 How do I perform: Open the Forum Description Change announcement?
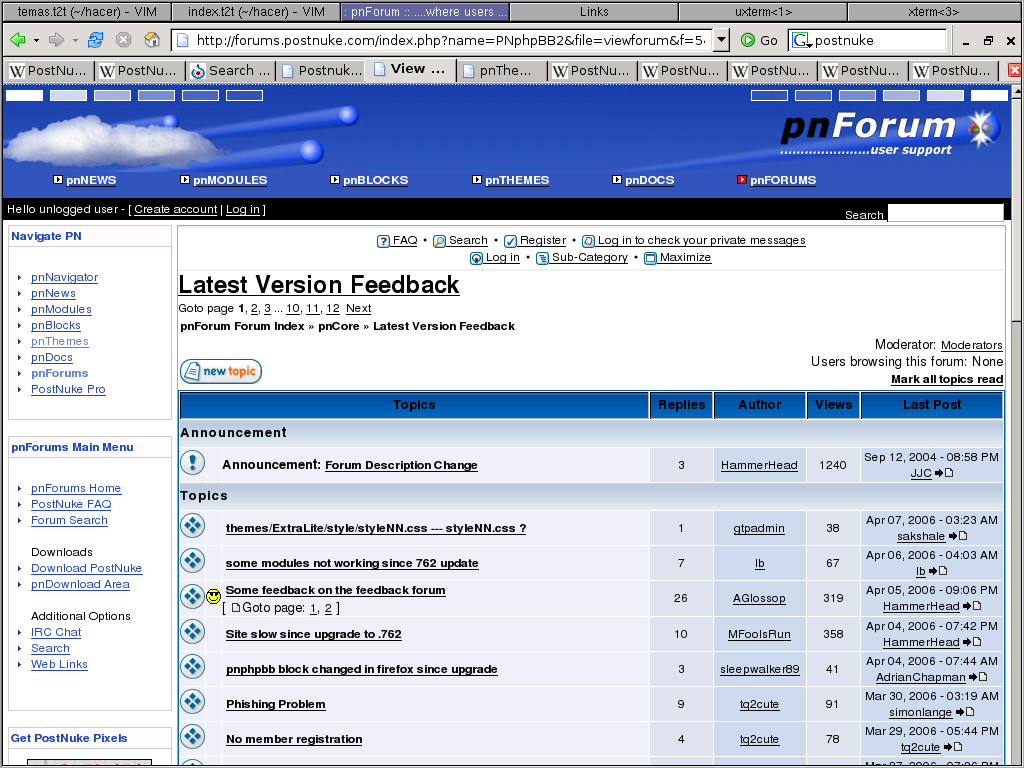(x=401, y=465)
